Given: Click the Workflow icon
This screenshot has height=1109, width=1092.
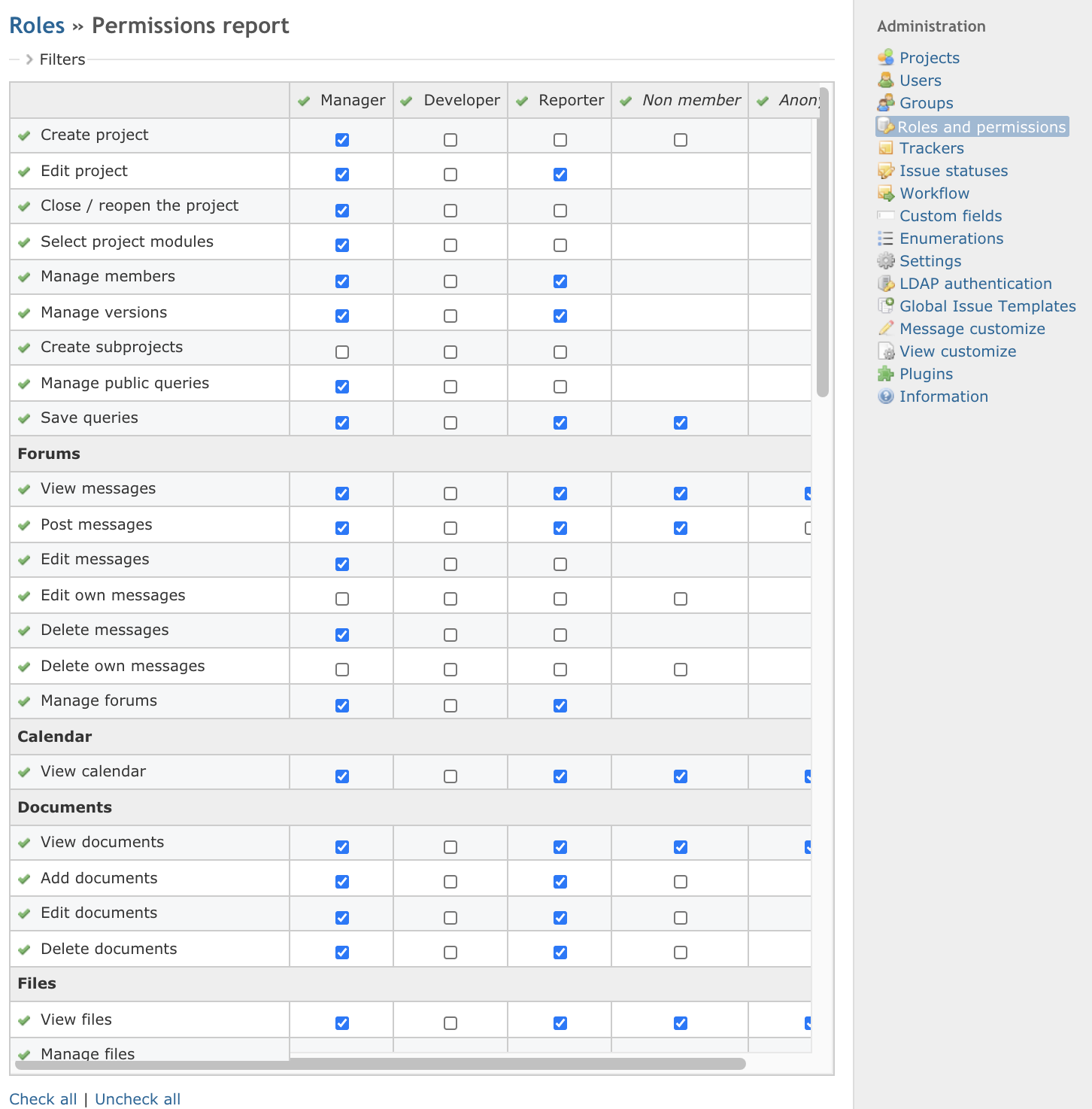Looking at the screenshot, I should (886, 193).
